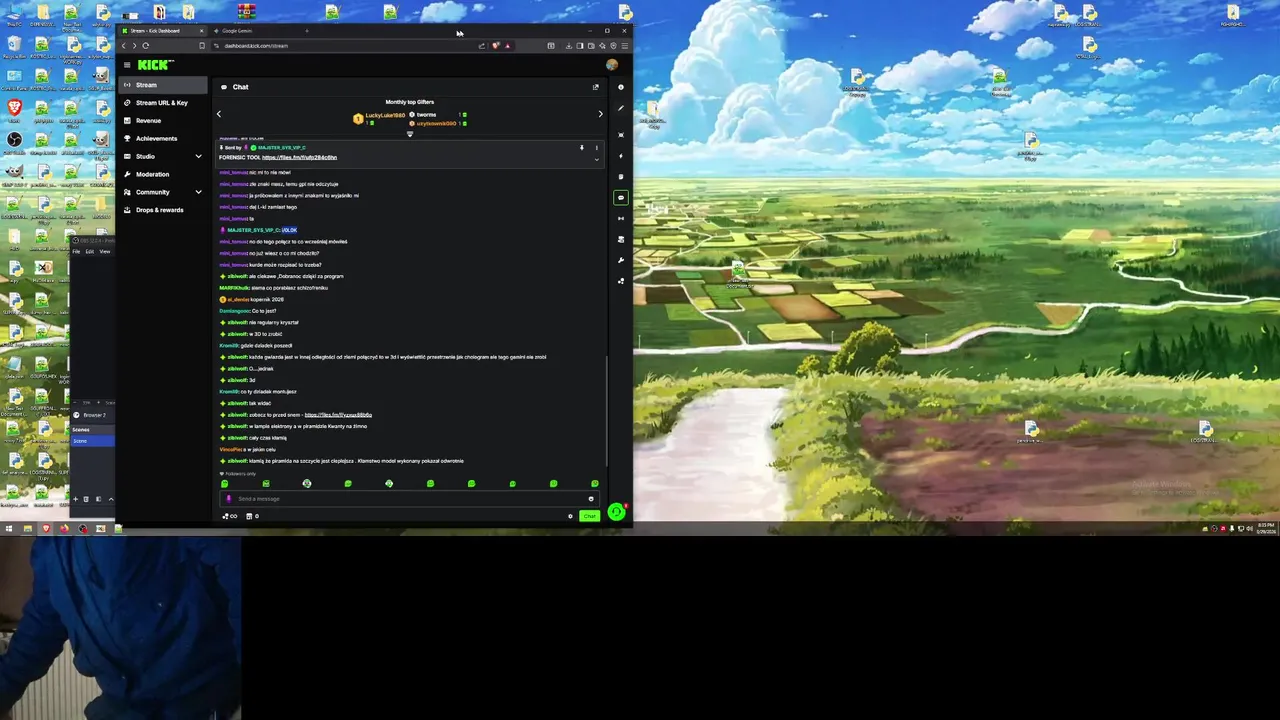The width and height of the screenshot is (1280, 720).
Task: Collapse the pinned message chevron
Action: pos(597,159)
